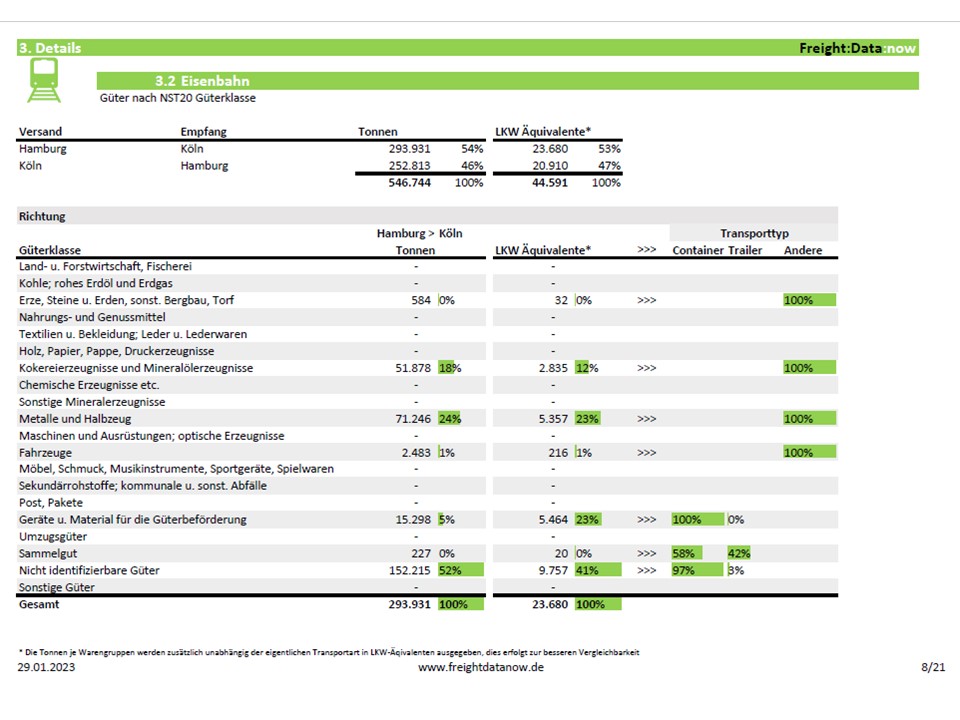Image resolution: width=960 pixels, height=720 pixels.
Task: Click the Freight:Data:now logo
Action: point(857,48)
